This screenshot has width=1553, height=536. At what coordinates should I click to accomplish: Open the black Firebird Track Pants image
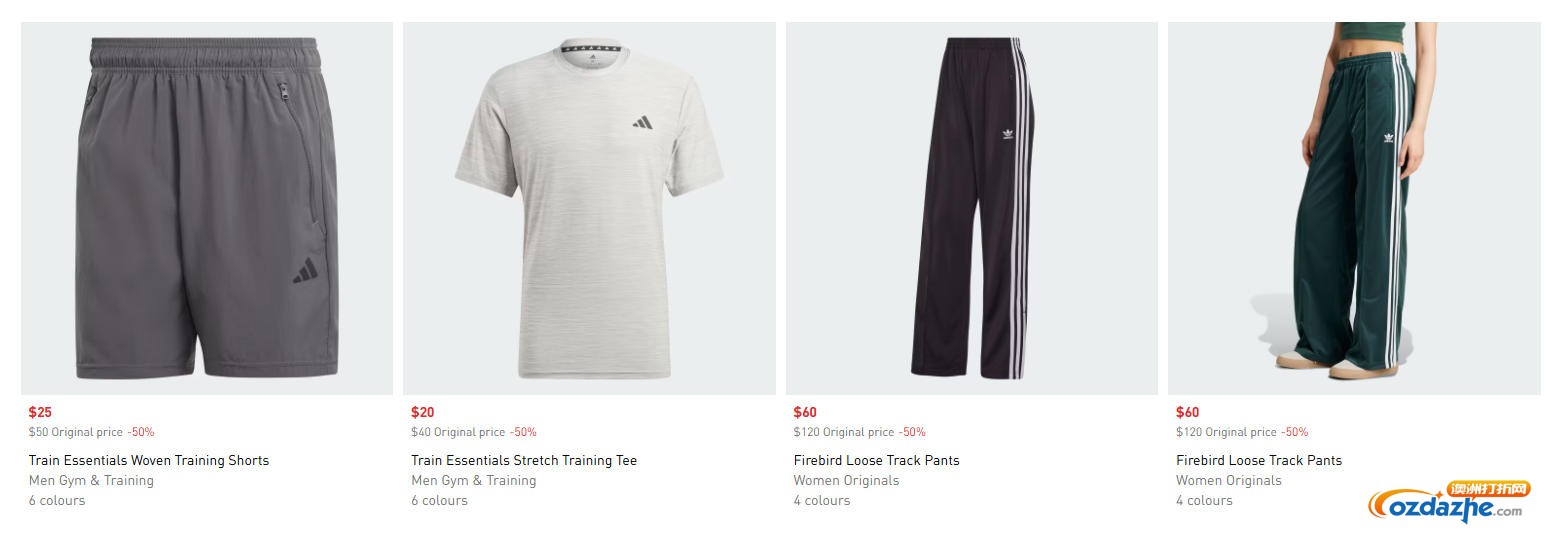(972, 208)
